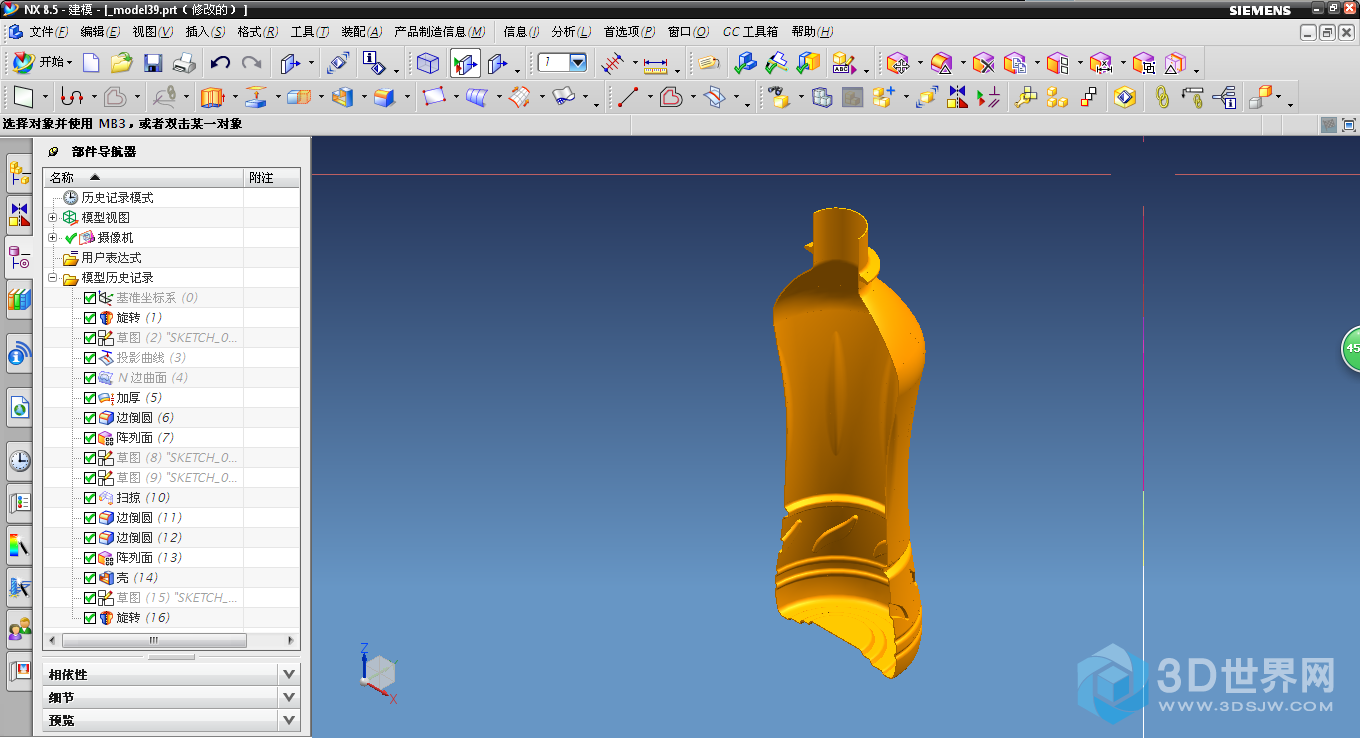This screenshot has width=1360, height=738.
Task: Click the Mirror Assembly icon
Action: point(958,97)
